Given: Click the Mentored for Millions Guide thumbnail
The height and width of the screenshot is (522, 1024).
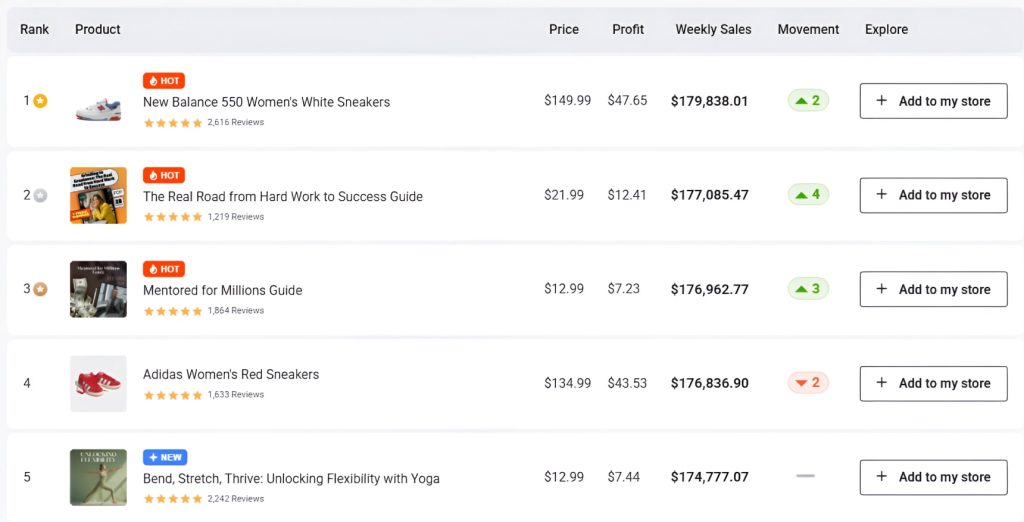Looking at the screenshot, I should [98, 289].
